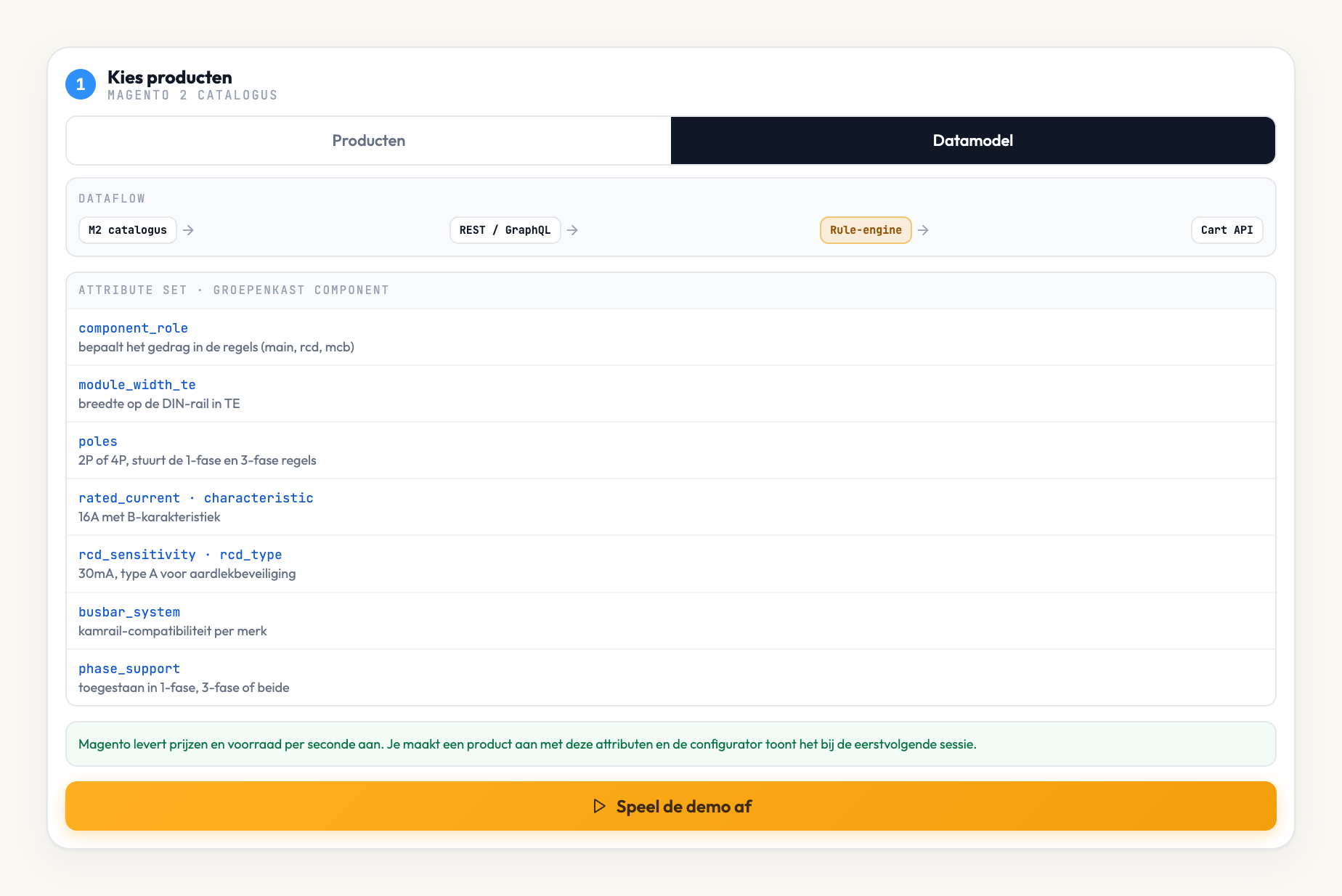Select the Cart API chip

click(x=1227, y=230)
